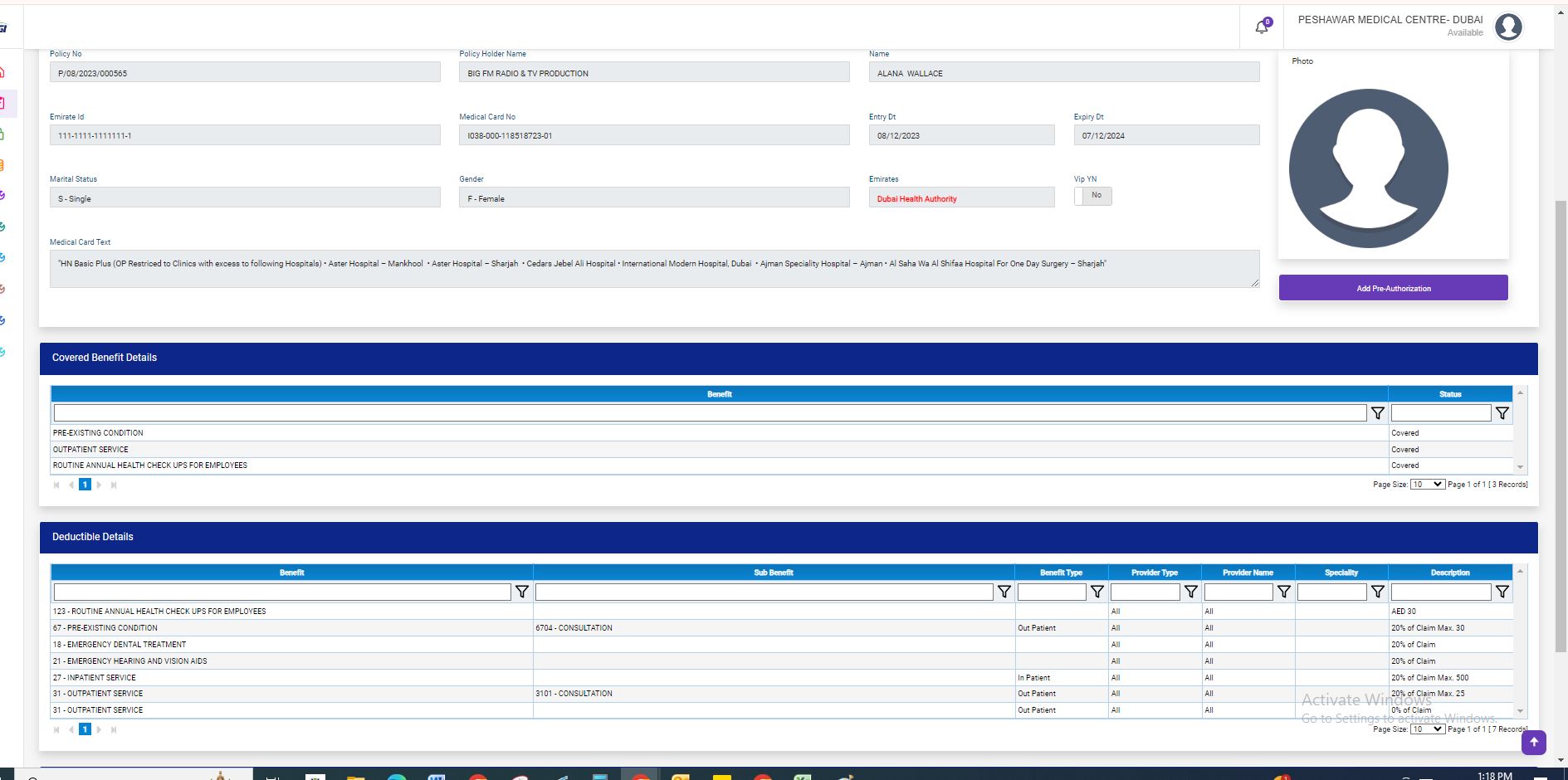Screen dimensions: 1568x780
Task: Sort by Provider Name column header
Action: pyautogui.click(x=1248, y=573)
